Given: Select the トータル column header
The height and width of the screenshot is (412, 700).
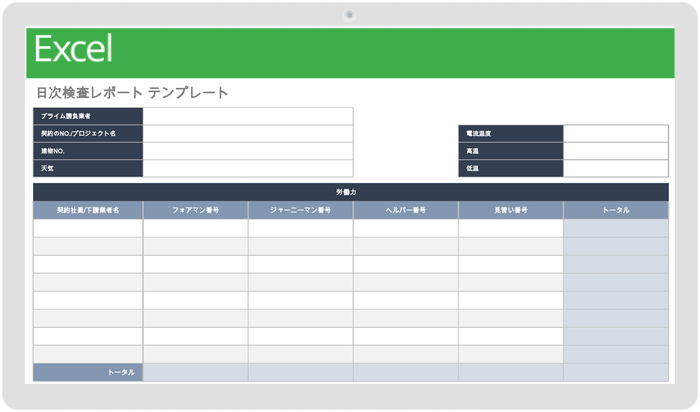Looking at the screenshot, I should pyautogui.click(x=616, y=210).
